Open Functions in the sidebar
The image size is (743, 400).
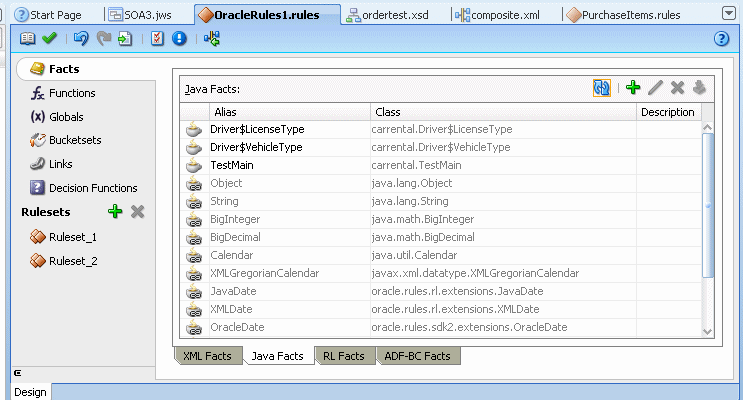pos(63,93)
